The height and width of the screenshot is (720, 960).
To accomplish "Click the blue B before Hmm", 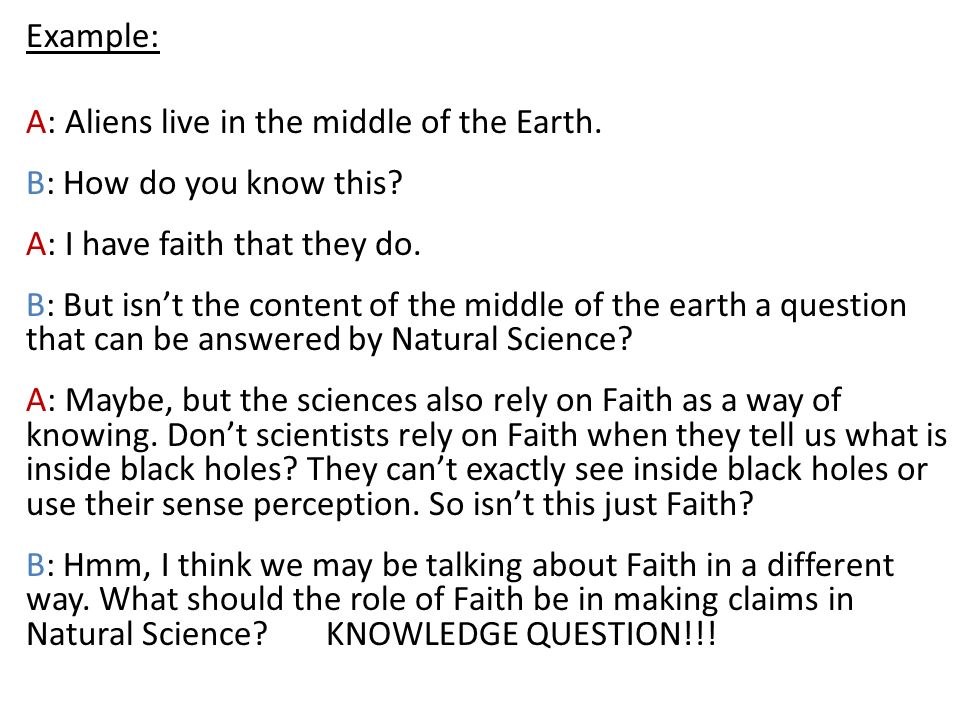I will [36, 564].
